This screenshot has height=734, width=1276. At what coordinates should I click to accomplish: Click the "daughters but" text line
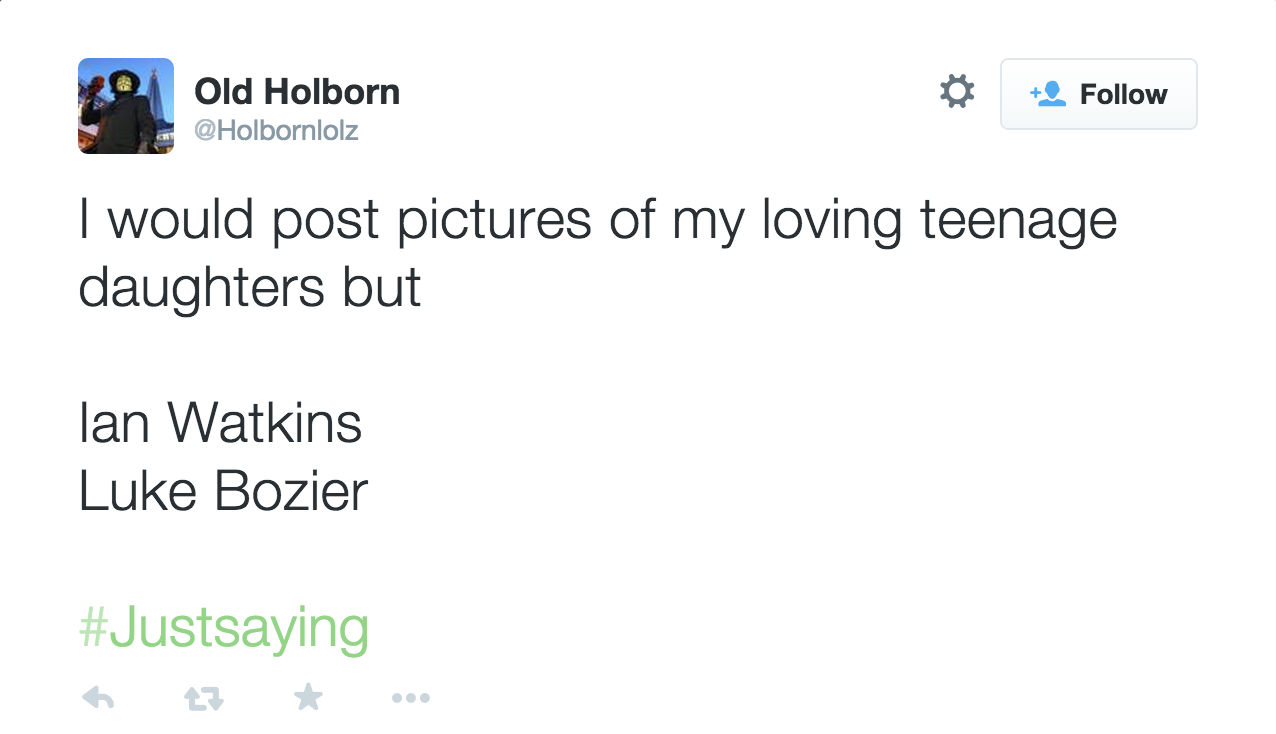point(249,287)
